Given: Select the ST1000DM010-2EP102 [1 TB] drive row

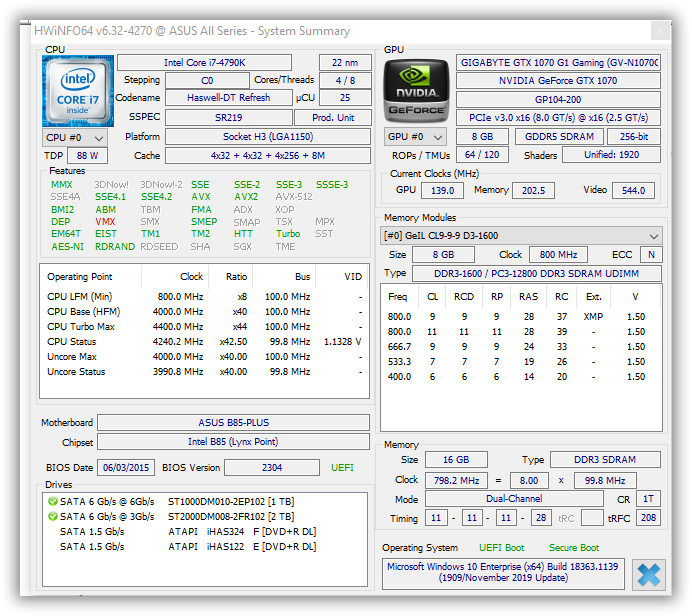Looking at the screenshot, I should (x=205, y=502).
